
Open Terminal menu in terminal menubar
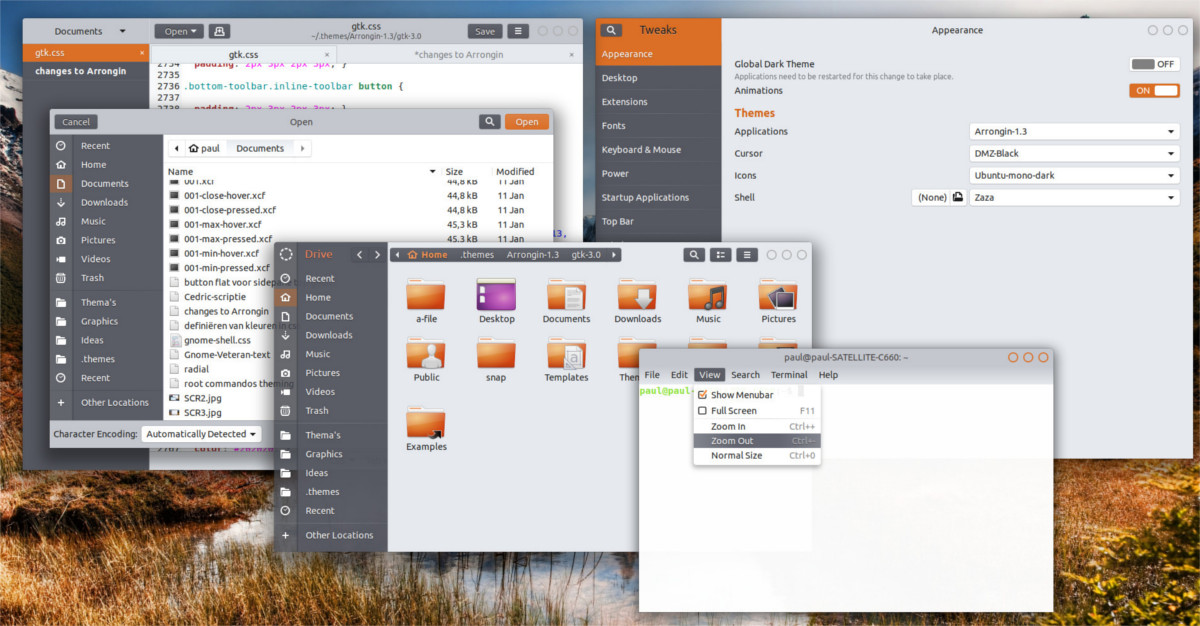click(789, 375)
